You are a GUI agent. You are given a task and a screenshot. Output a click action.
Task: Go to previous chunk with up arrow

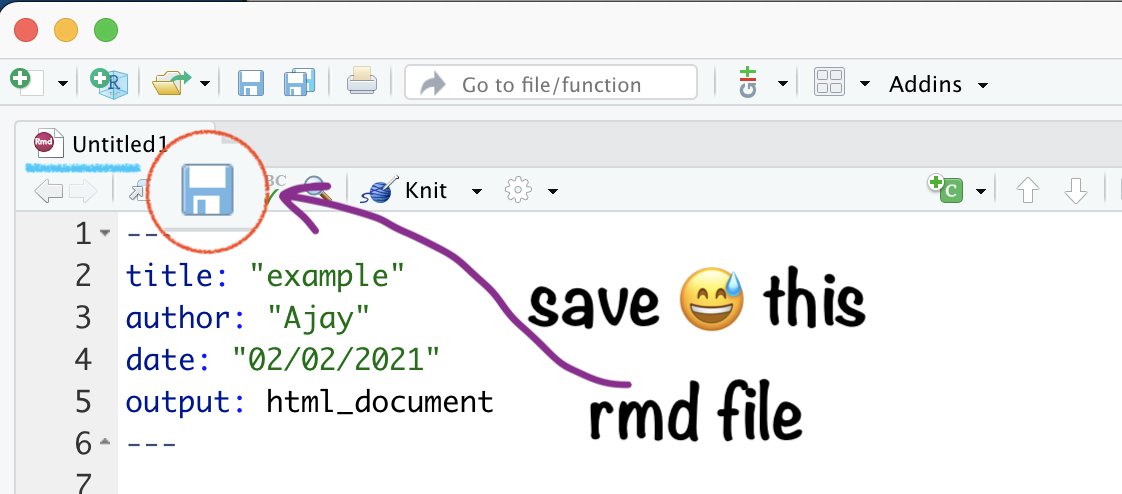click(1027, 191)
